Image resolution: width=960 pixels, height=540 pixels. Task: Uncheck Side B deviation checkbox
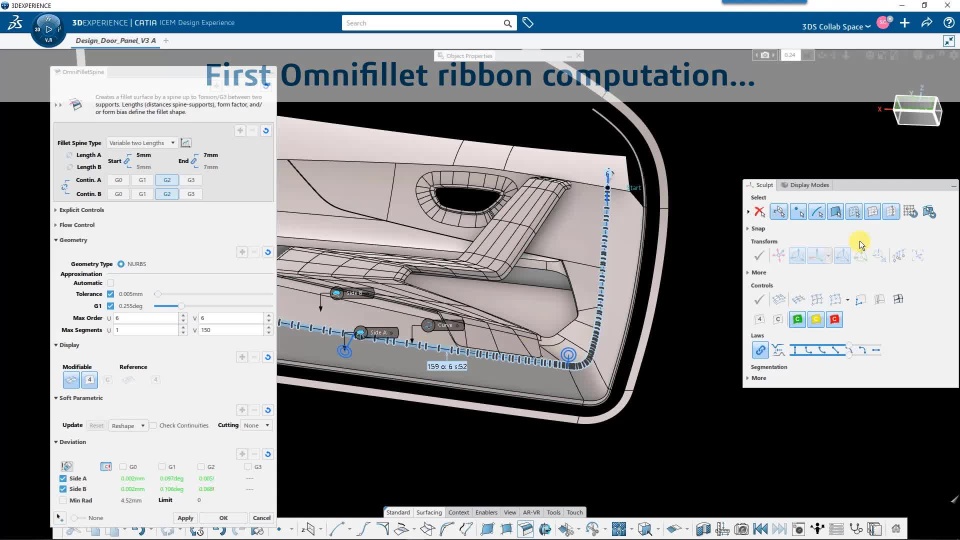[63, 489]
